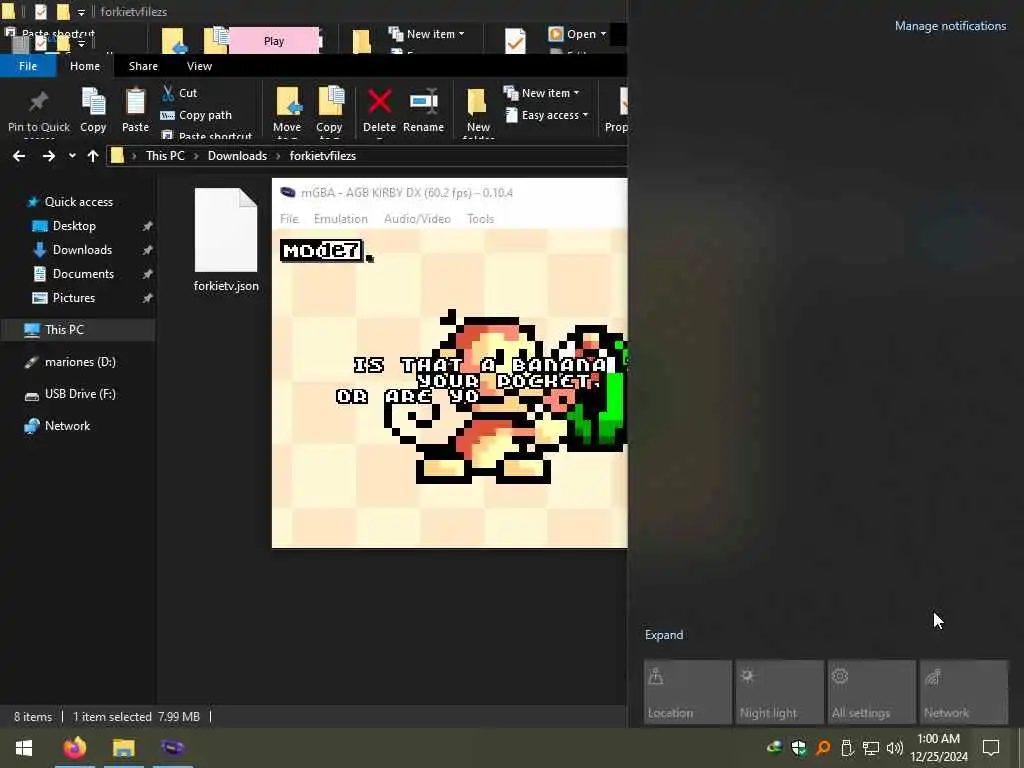This screenshot has width=1024, height=768.
Task: Select the forkietv.json file
Action: click(226, 240)
